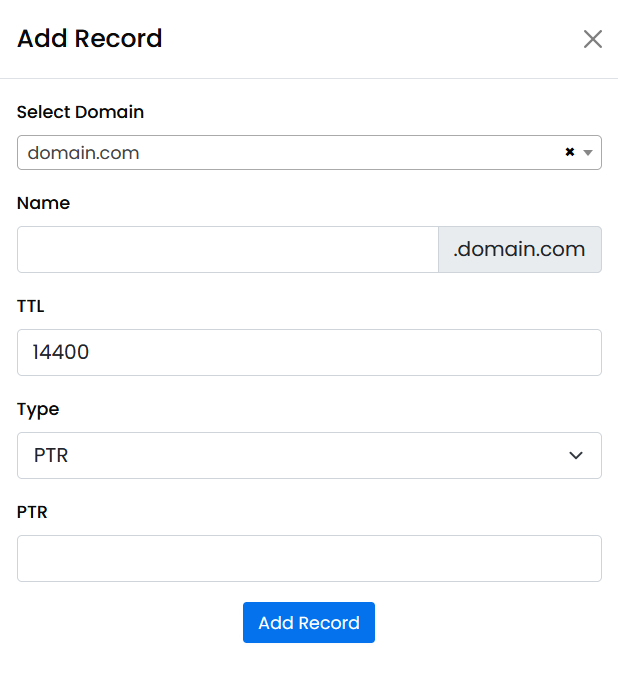Focus the Name input field
The image size is (618, 682).
227,249
